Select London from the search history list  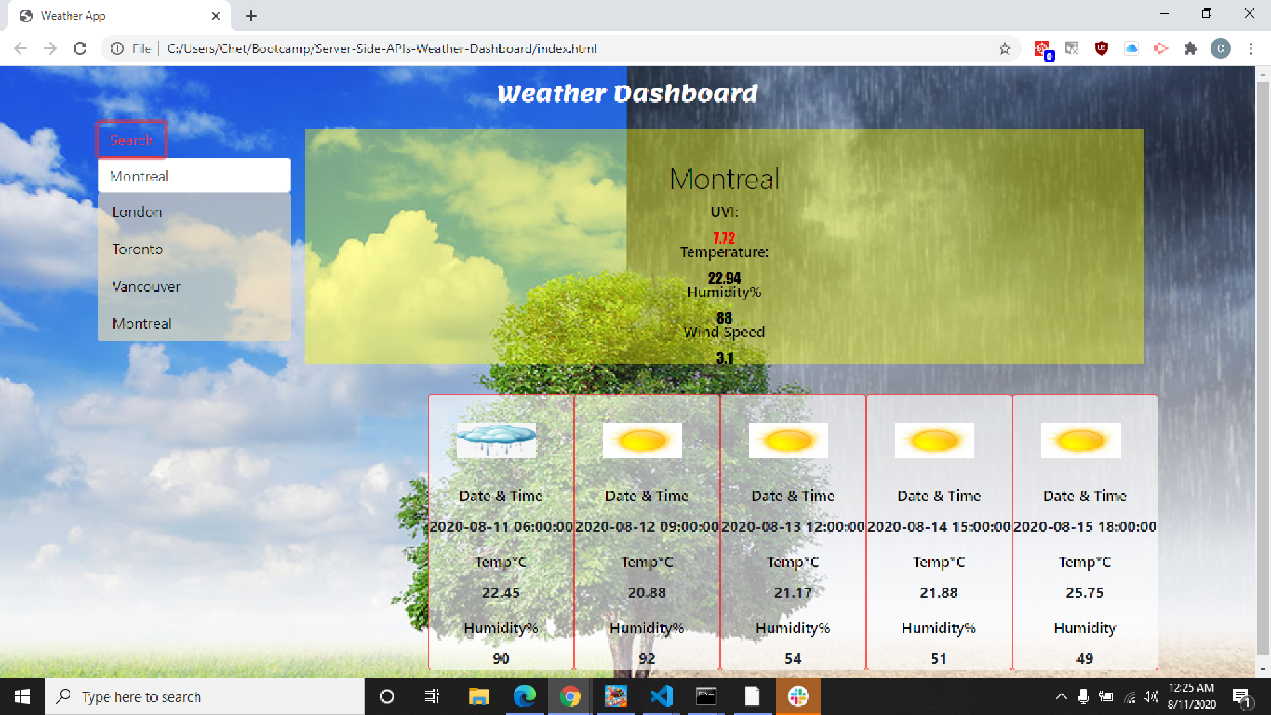(137, 211)
